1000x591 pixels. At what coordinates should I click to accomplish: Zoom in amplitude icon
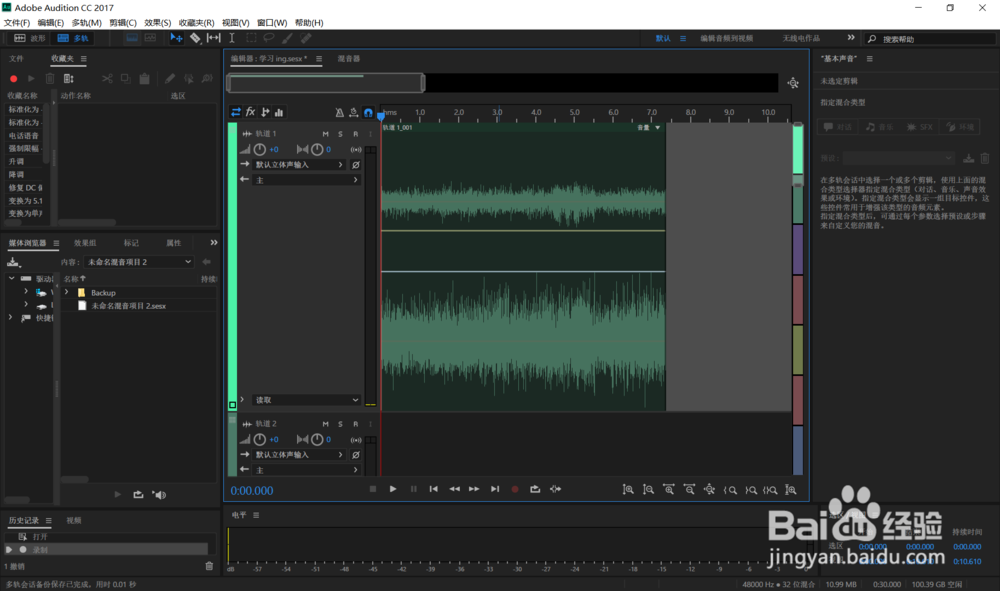(628, 490)
